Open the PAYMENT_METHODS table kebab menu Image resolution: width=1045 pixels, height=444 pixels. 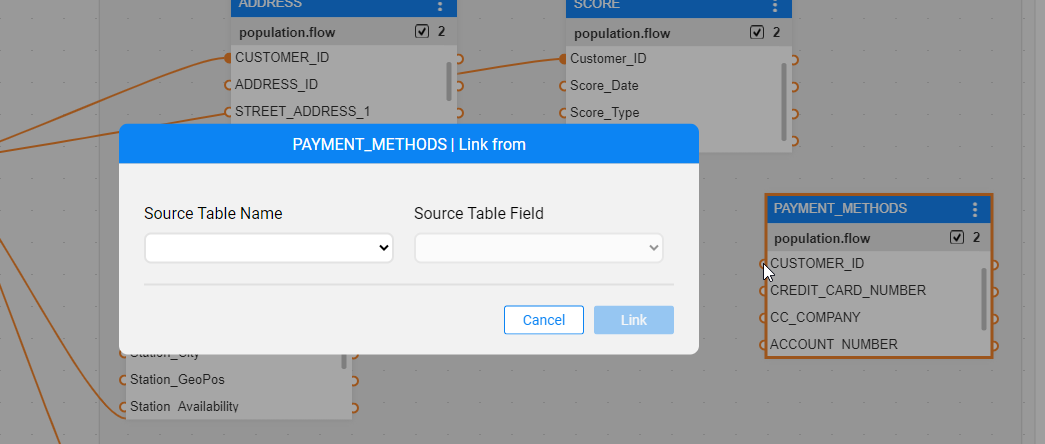point(975,209)
